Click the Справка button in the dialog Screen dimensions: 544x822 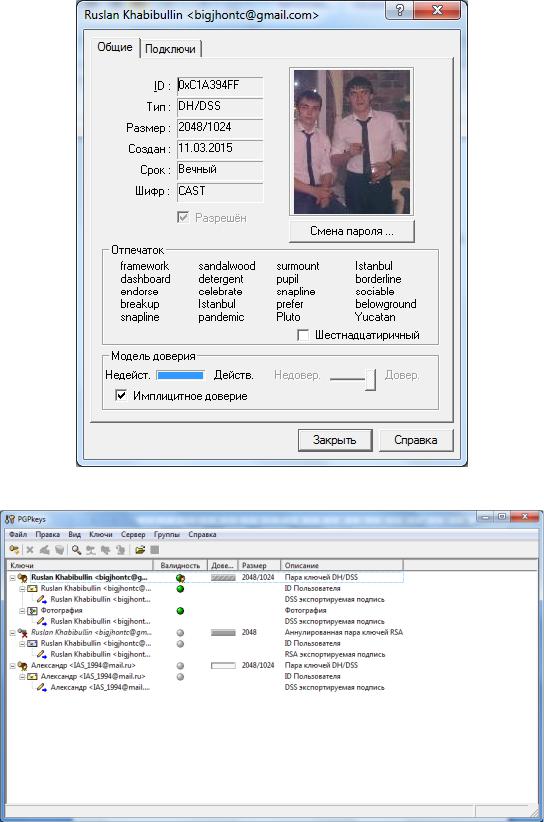pyautogui.click(x=416, y=440)
